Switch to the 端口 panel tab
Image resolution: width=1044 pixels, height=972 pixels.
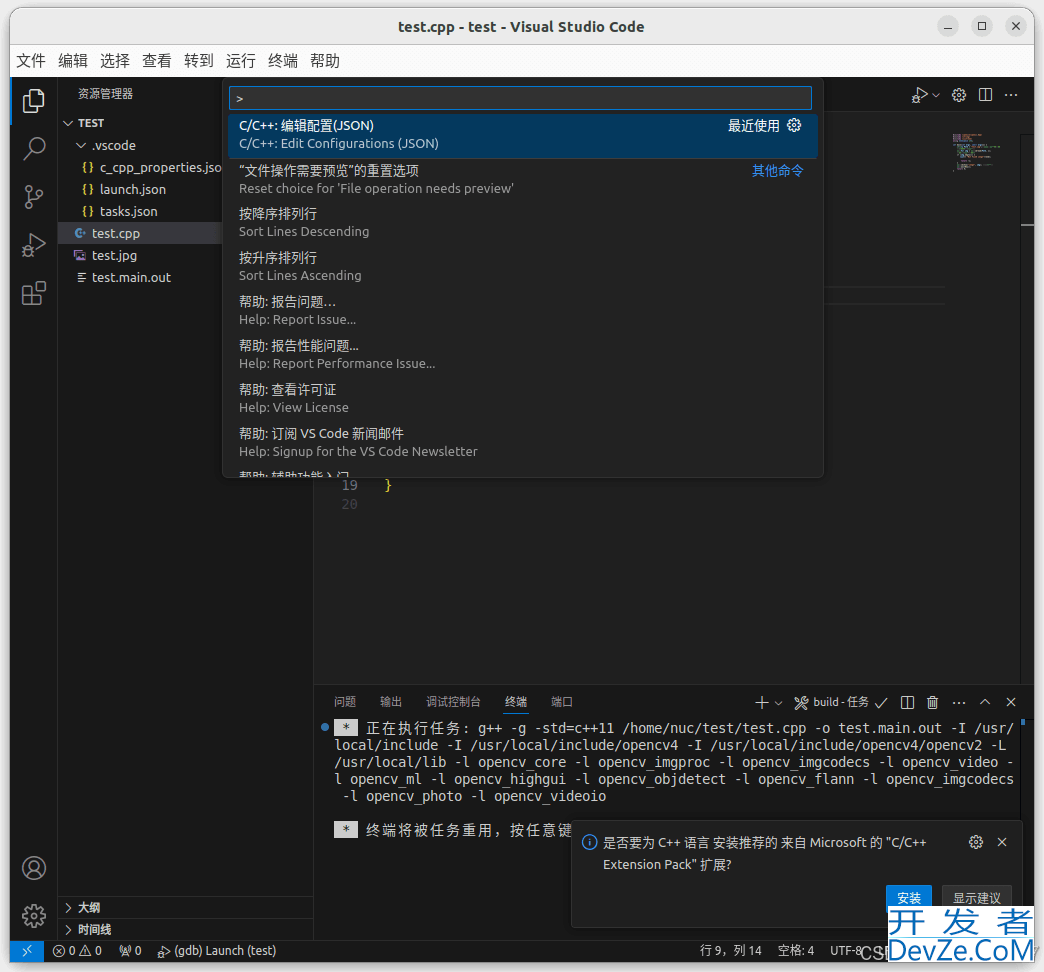[x=561, y=702]
